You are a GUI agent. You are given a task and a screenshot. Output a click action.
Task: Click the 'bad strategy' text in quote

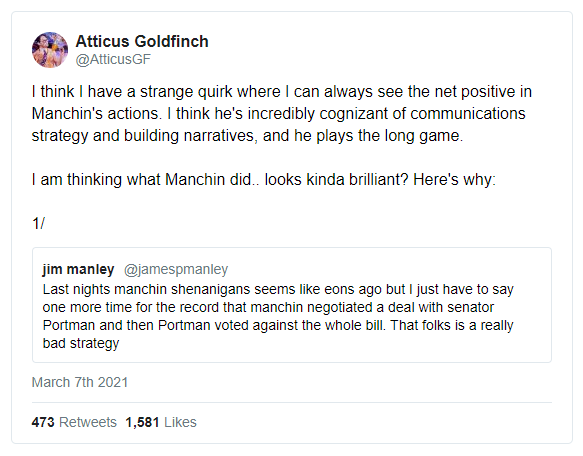pos(81,343)
